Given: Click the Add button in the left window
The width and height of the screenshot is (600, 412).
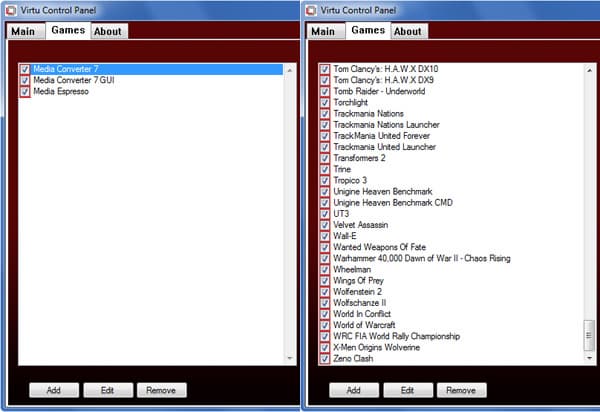Looking at the screenshot, I should 54,390.
